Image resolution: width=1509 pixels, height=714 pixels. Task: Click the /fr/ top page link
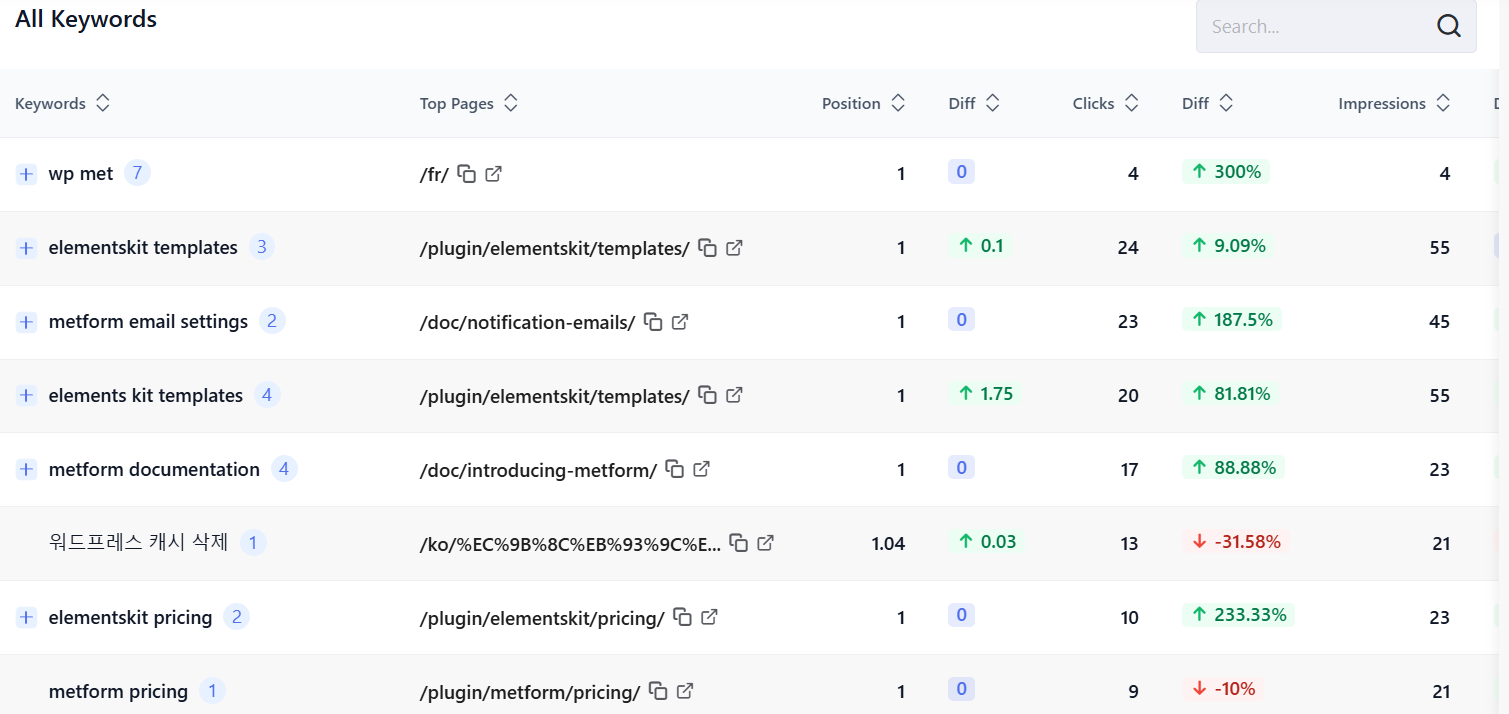click(434, 175)
